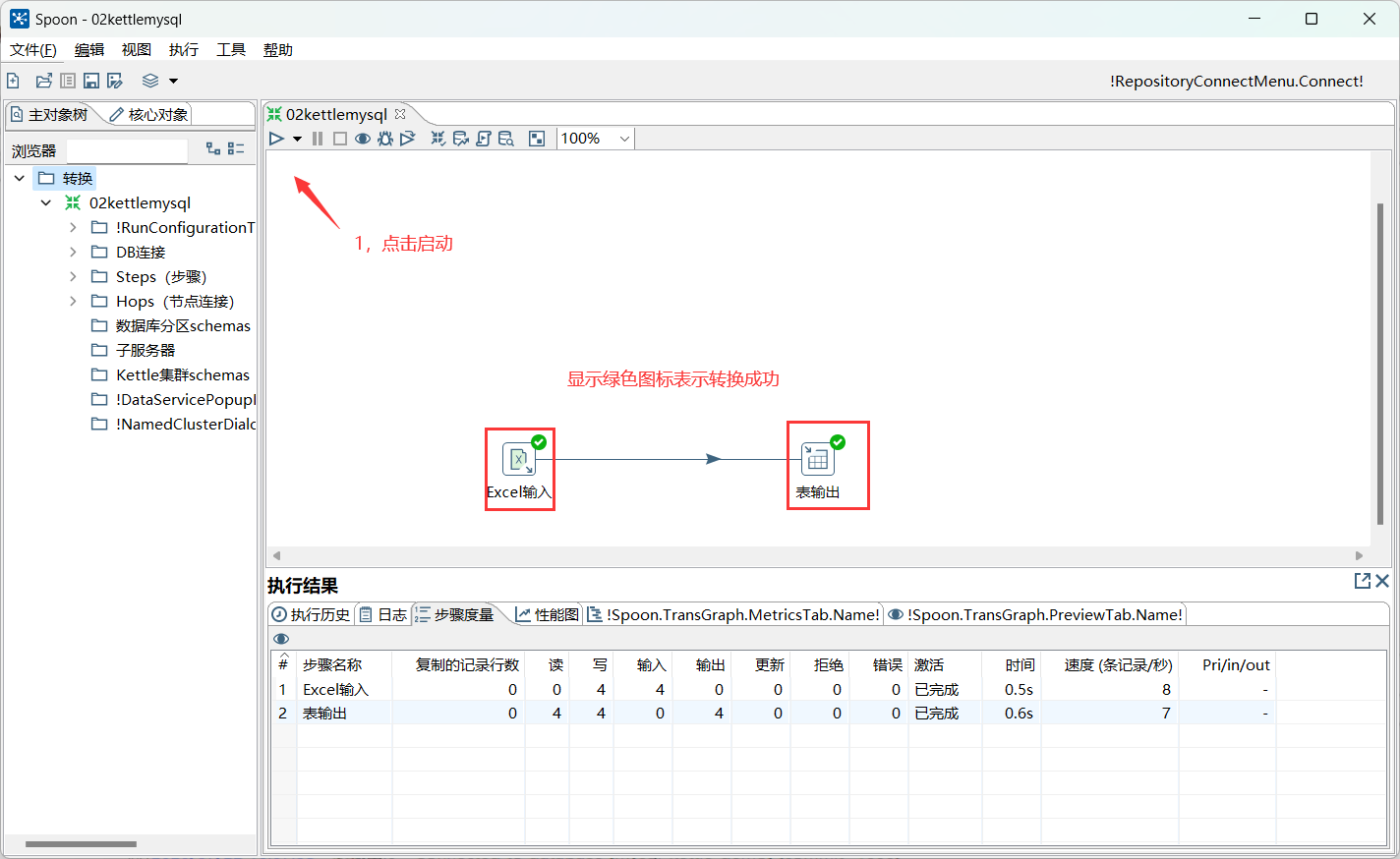Image resolution: width=1400 pixels, height=859 pixels.
Task: Launch debug mode with the bug icon
Action: tap(384, 138)
